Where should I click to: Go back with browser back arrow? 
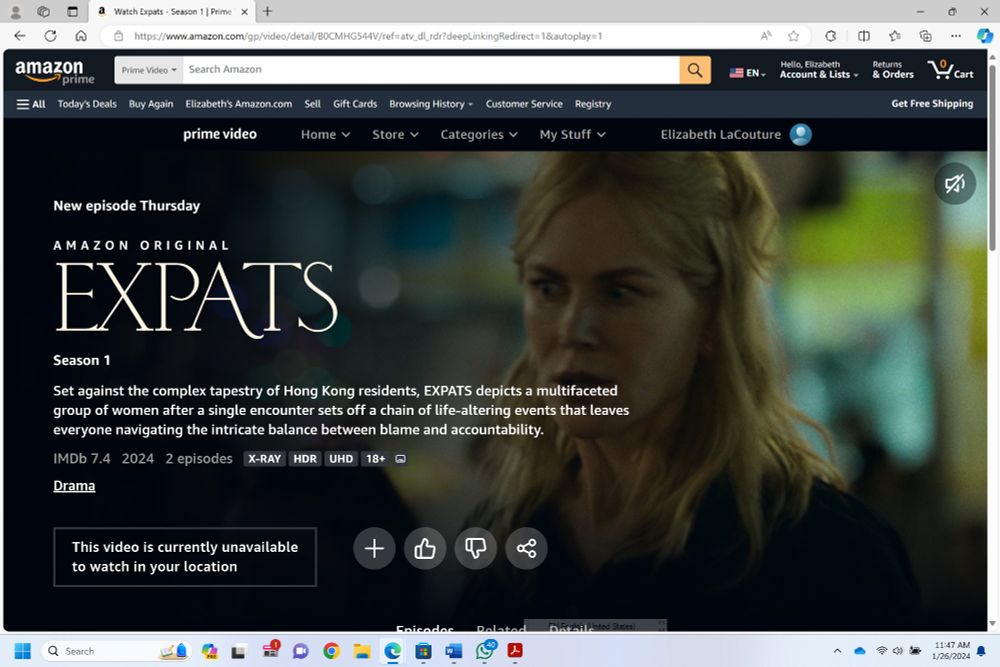click(x=20, y=36)
